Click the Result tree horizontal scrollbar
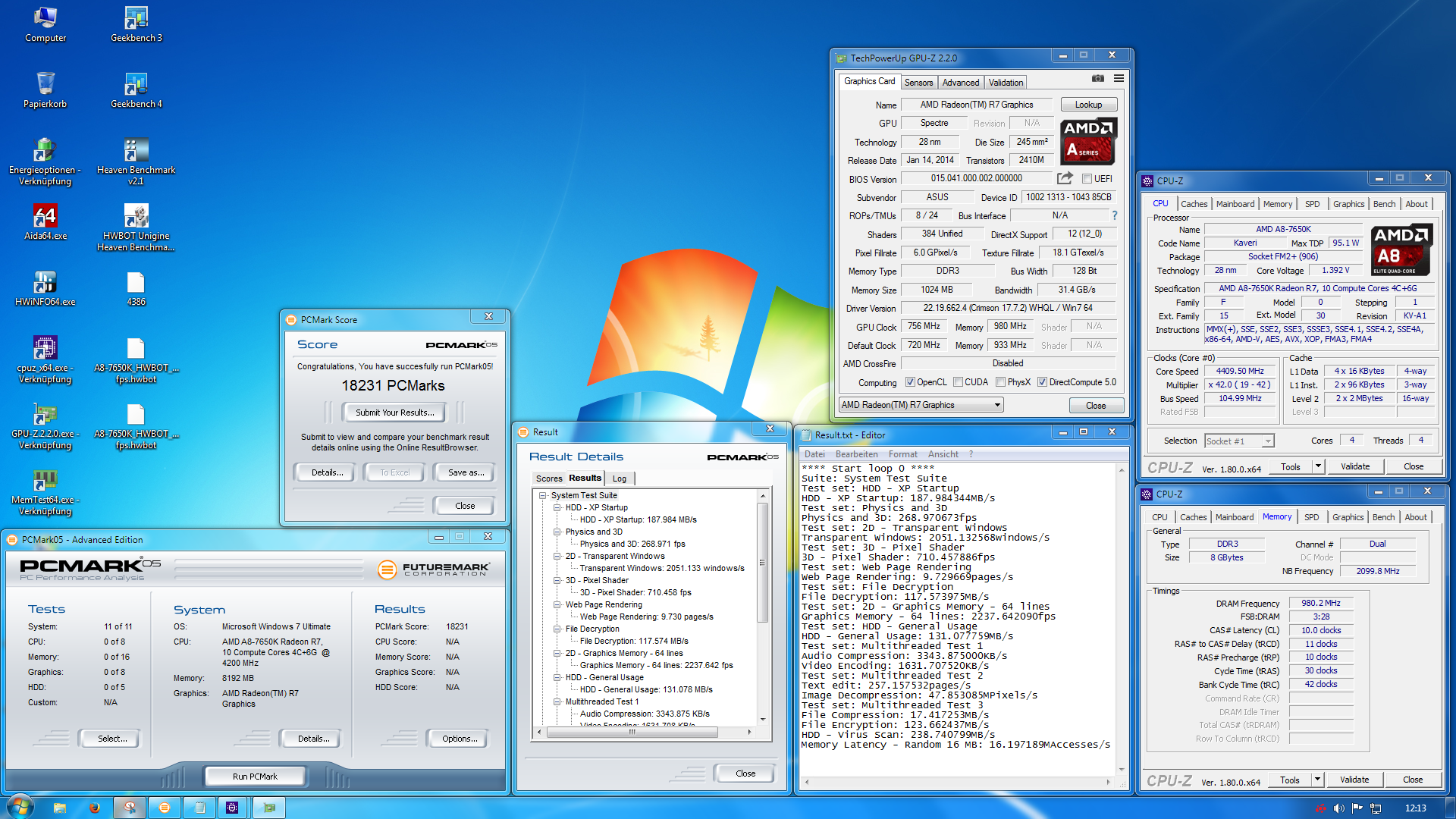Screen dimensions: 1456x819 tap(644, 732)
